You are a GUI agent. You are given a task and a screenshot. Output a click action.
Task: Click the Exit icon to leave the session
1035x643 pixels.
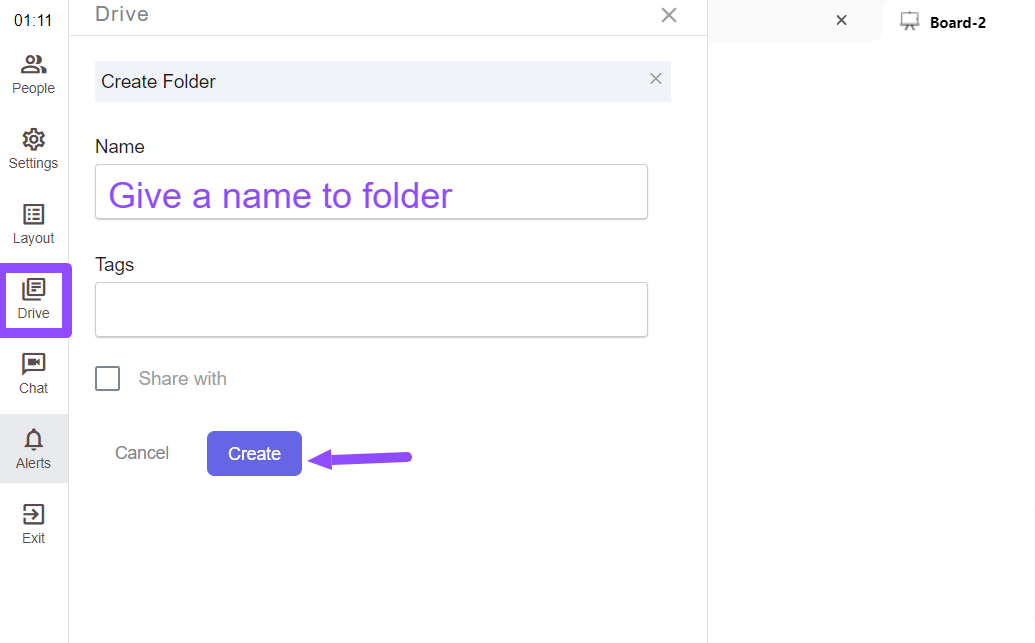[34, 524]
